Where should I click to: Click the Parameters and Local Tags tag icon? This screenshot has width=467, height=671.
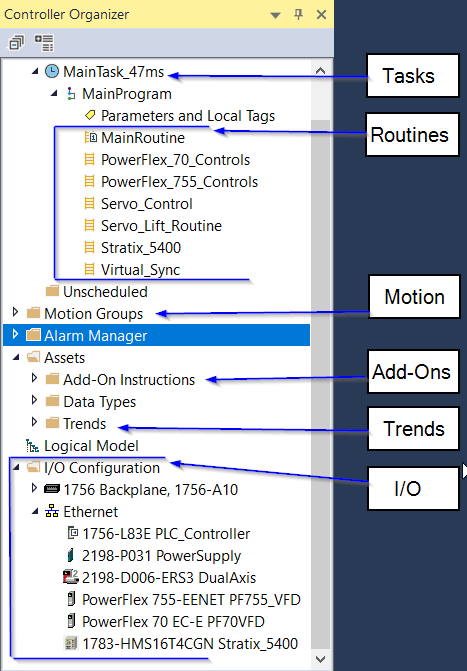(90, 115)
